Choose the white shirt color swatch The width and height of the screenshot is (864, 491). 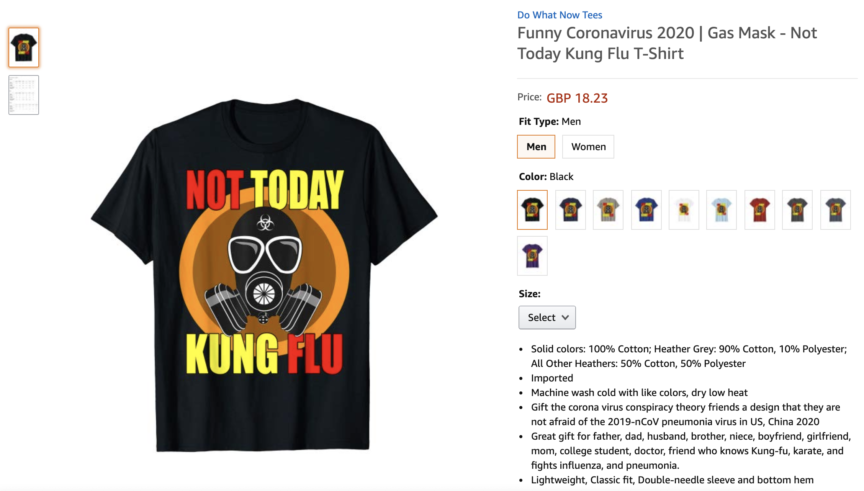[684, 210]
